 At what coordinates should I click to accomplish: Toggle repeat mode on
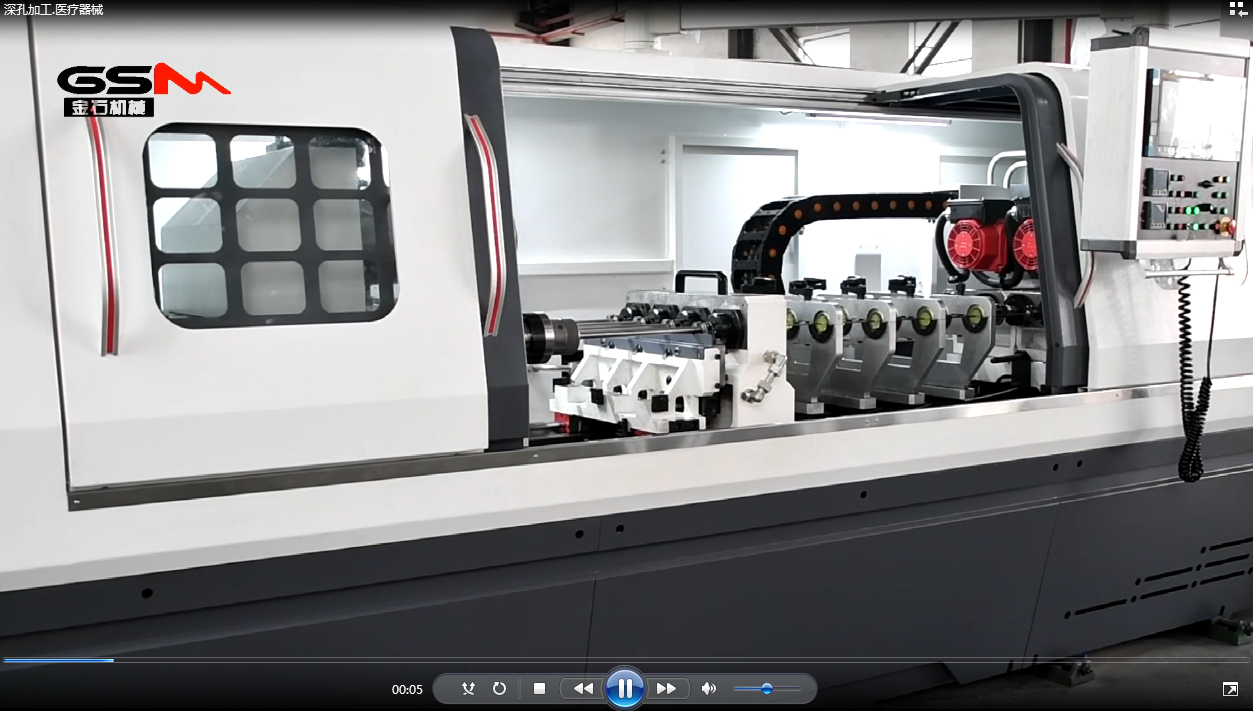point(499,689)
